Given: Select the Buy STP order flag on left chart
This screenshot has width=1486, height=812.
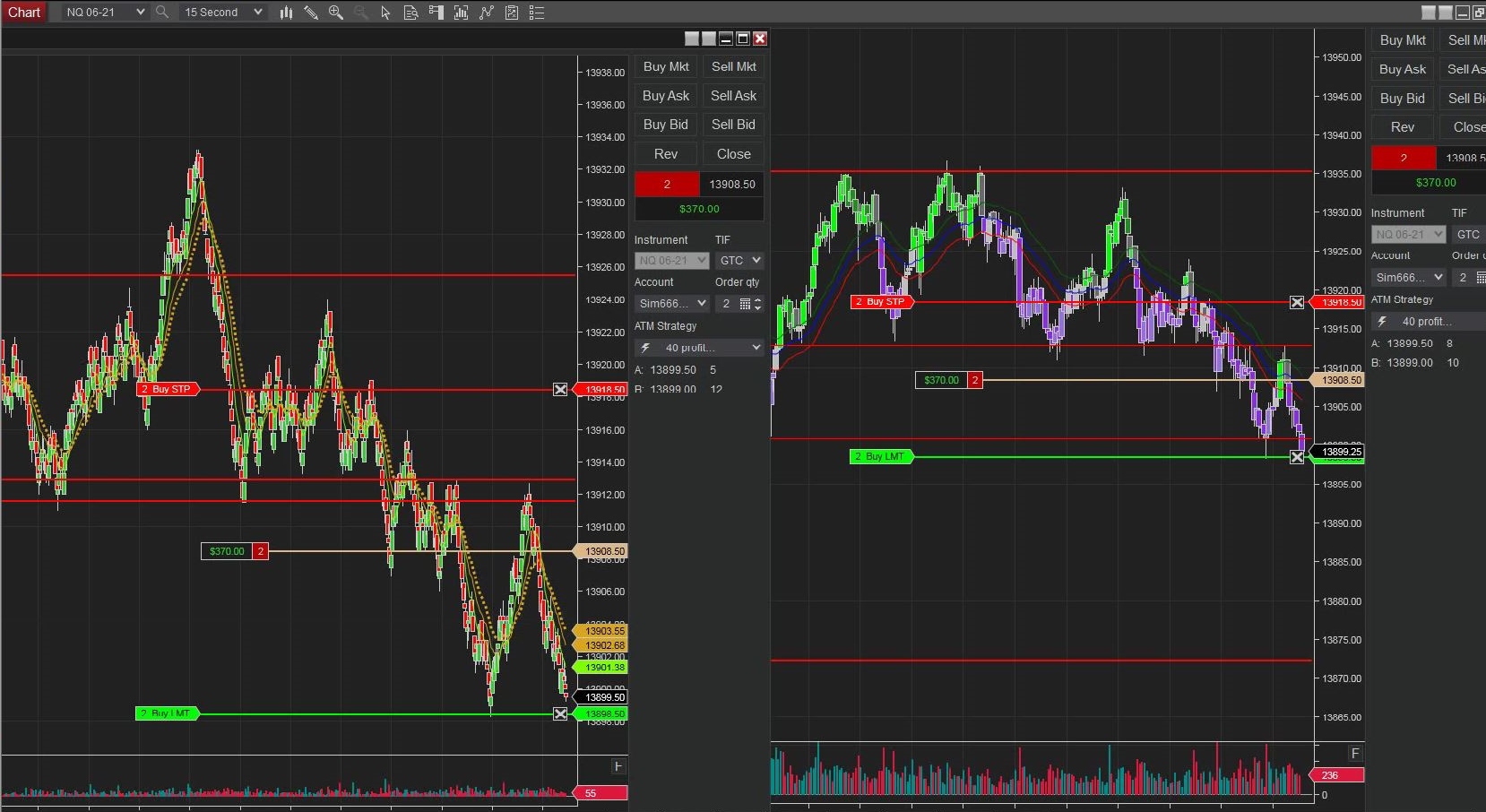Looking at the screenshot, I should [x=170, y=390].
